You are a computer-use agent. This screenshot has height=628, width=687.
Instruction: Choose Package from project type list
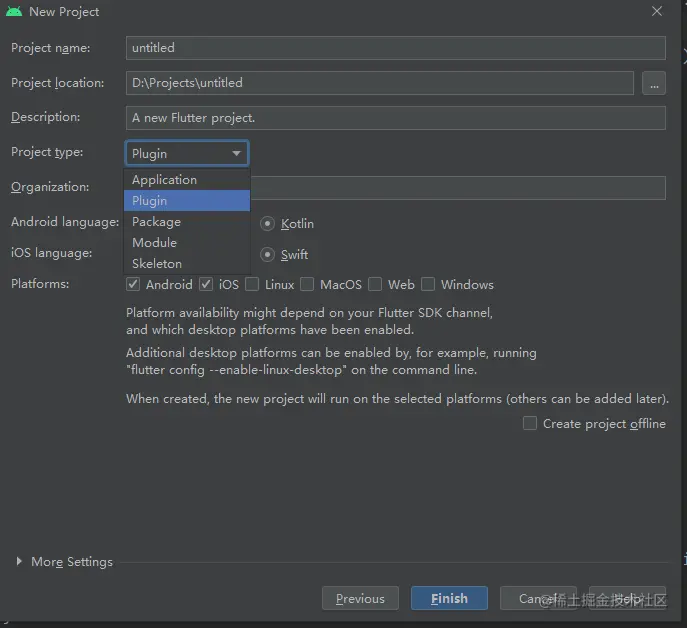coord(187,222)
